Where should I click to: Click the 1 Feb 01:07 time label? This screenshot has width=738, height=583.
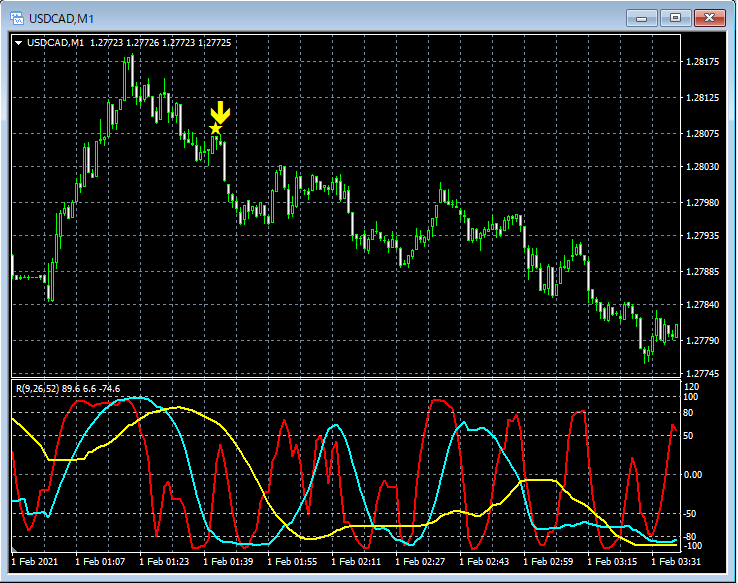100,561
